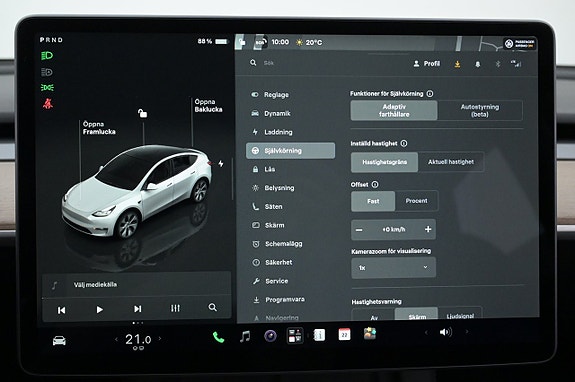Select Procent offset mode
This screenshot has width=575, height=382.
coord(416,201)
